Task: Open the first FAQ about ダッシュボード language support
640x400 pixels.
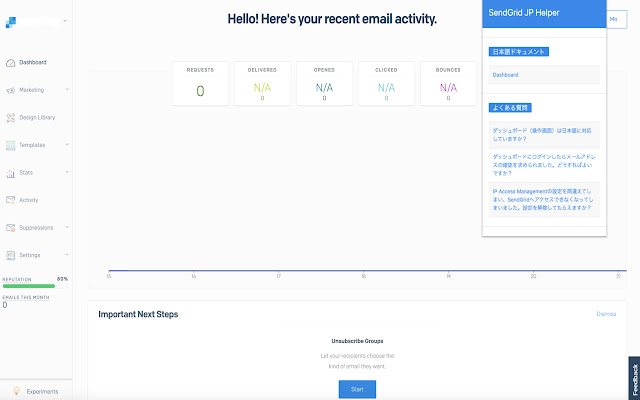Action: click(544, 135)
